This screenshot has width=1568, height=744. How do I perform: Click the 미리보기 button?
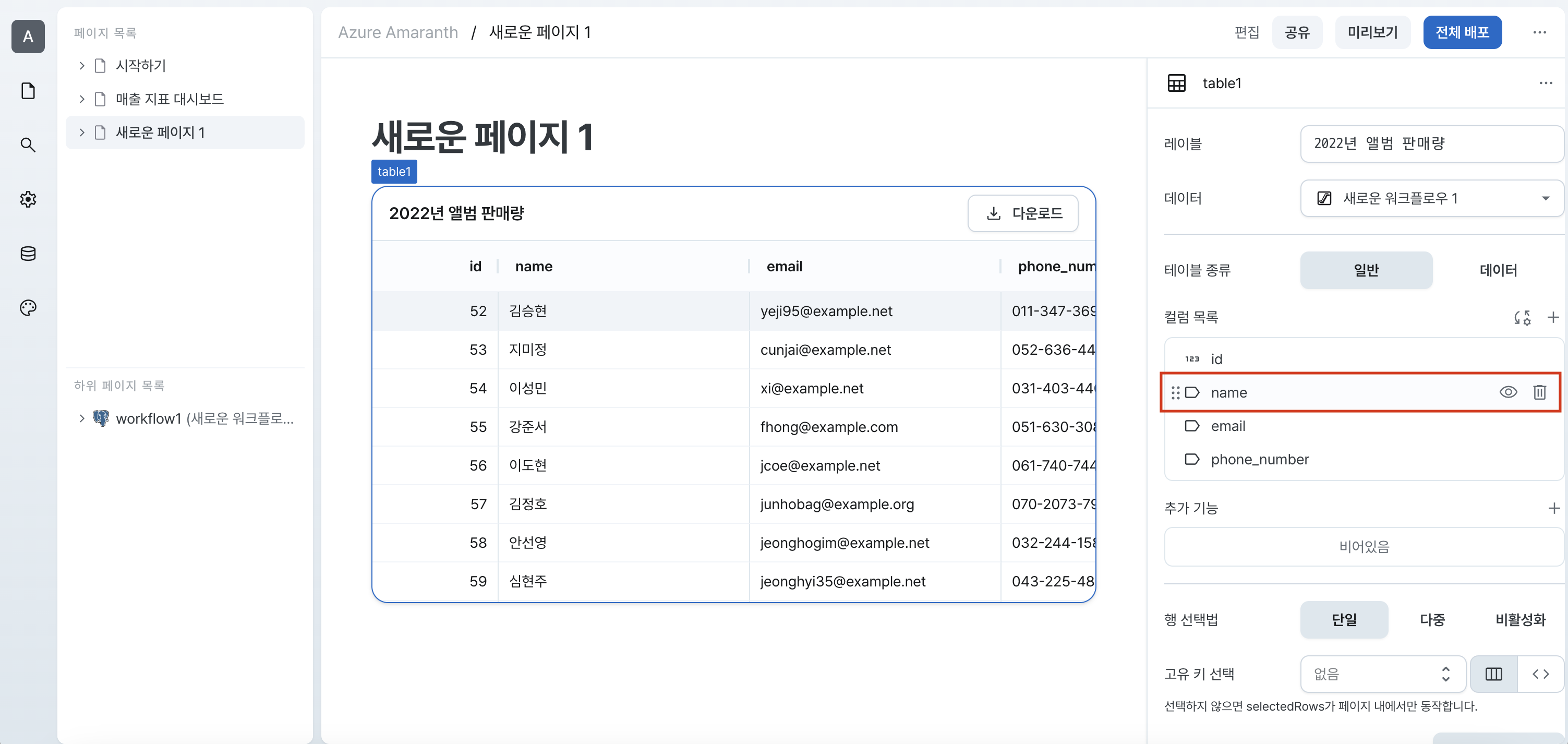click(1372, 32)
